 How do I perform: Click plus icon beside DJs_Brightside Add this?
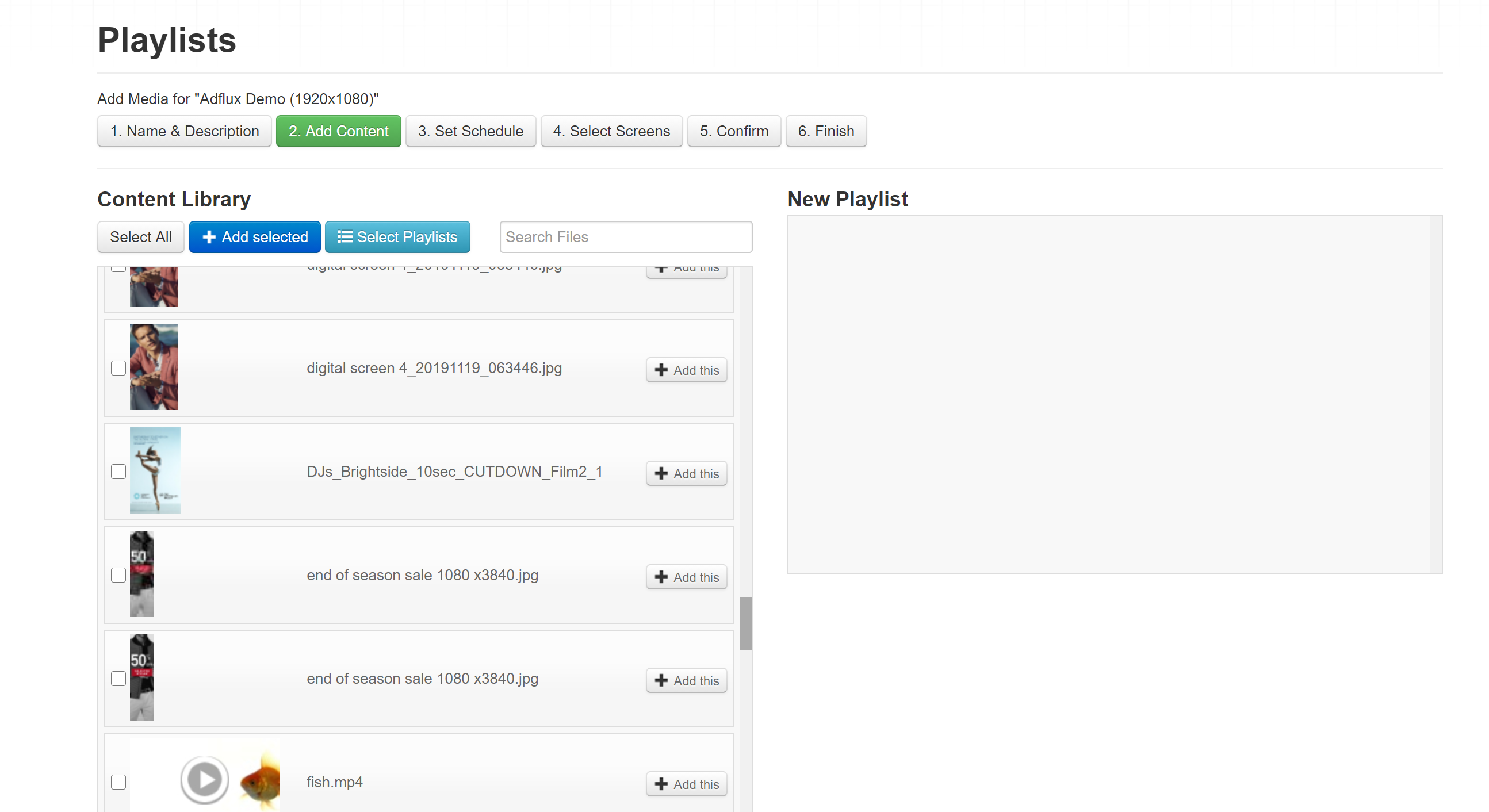661,473
